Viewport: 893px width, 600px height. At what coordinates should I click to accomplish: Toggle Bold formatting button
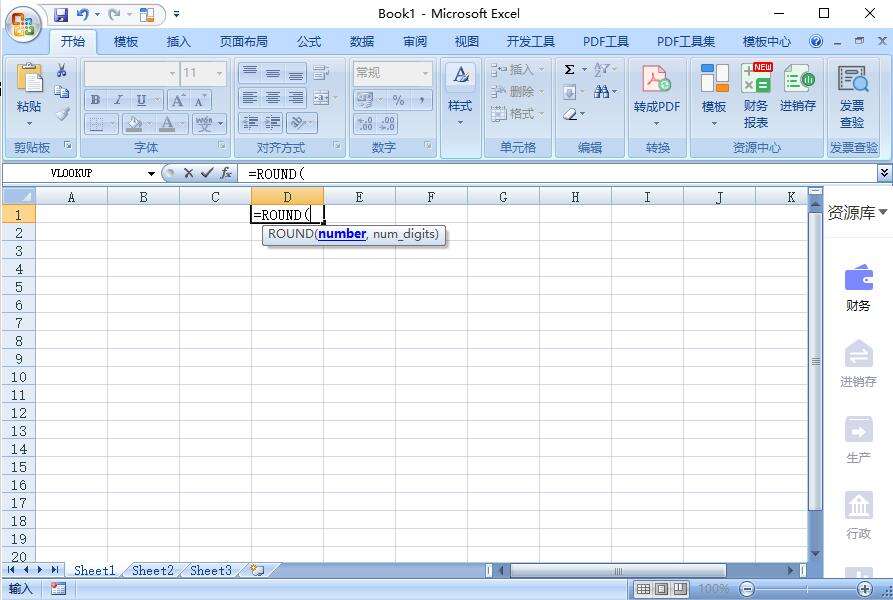coord(96,100)
